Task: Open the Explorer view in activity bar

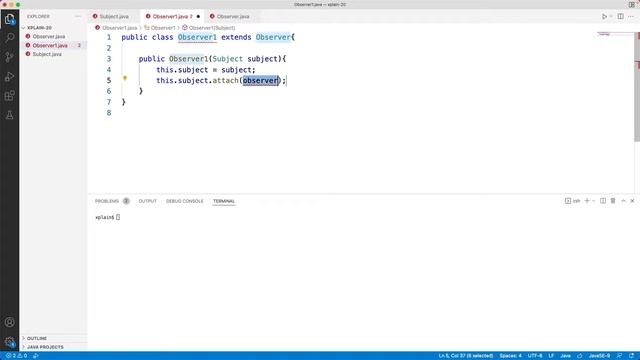Action: tap(9, 19)
